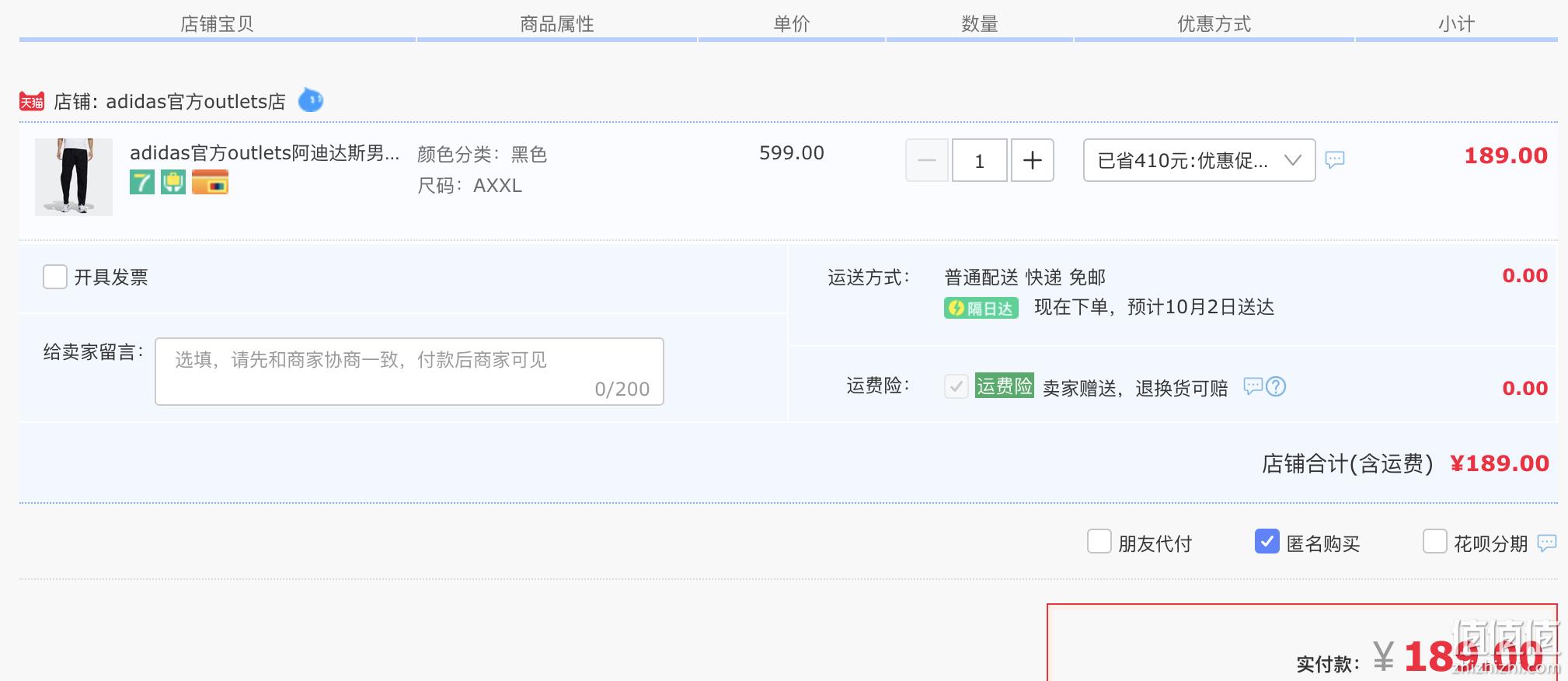Image resolution: width=1568 pixels, height=681 pixels.
Task: Open the black pants product thumbnail
Action: pyautogui.click(x=74, y=177)
